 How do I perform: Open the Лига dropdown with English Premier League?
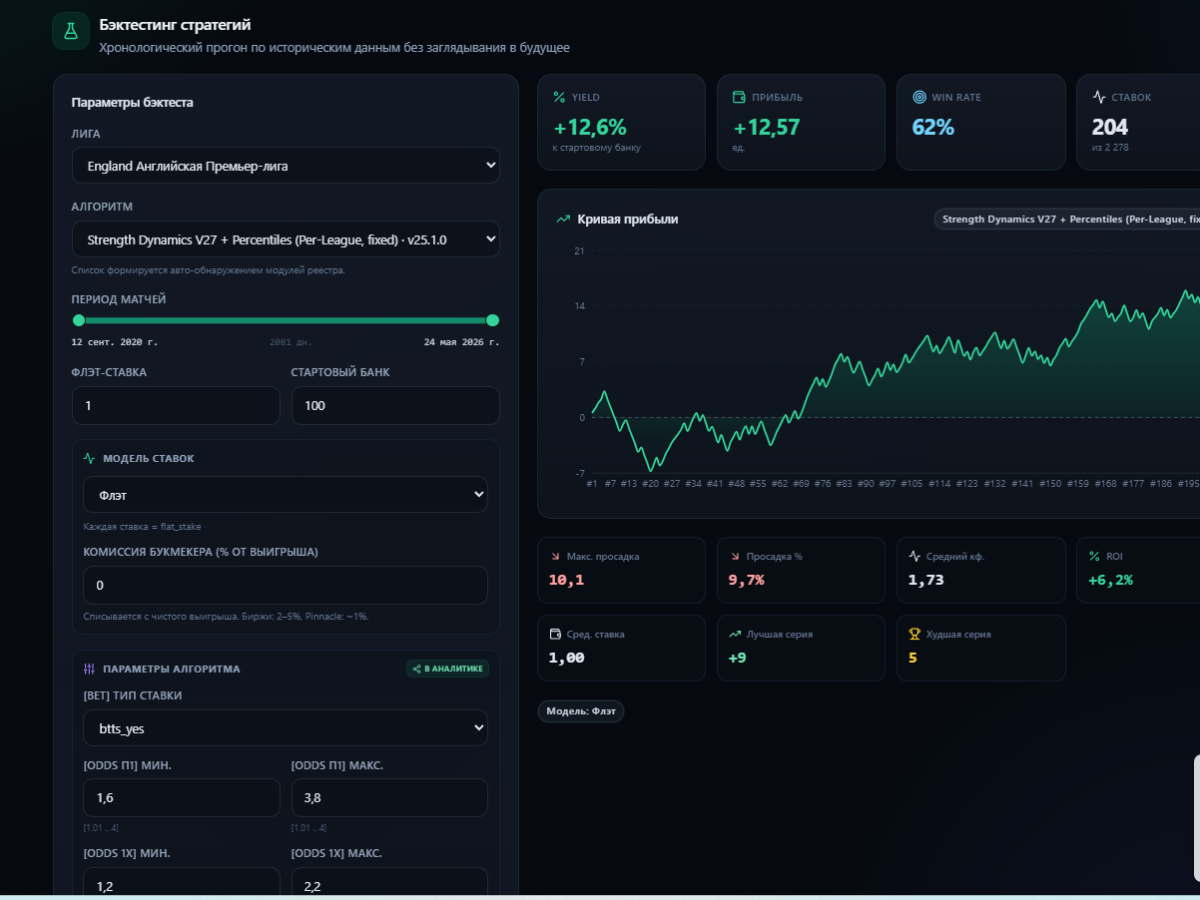[285, 165]
